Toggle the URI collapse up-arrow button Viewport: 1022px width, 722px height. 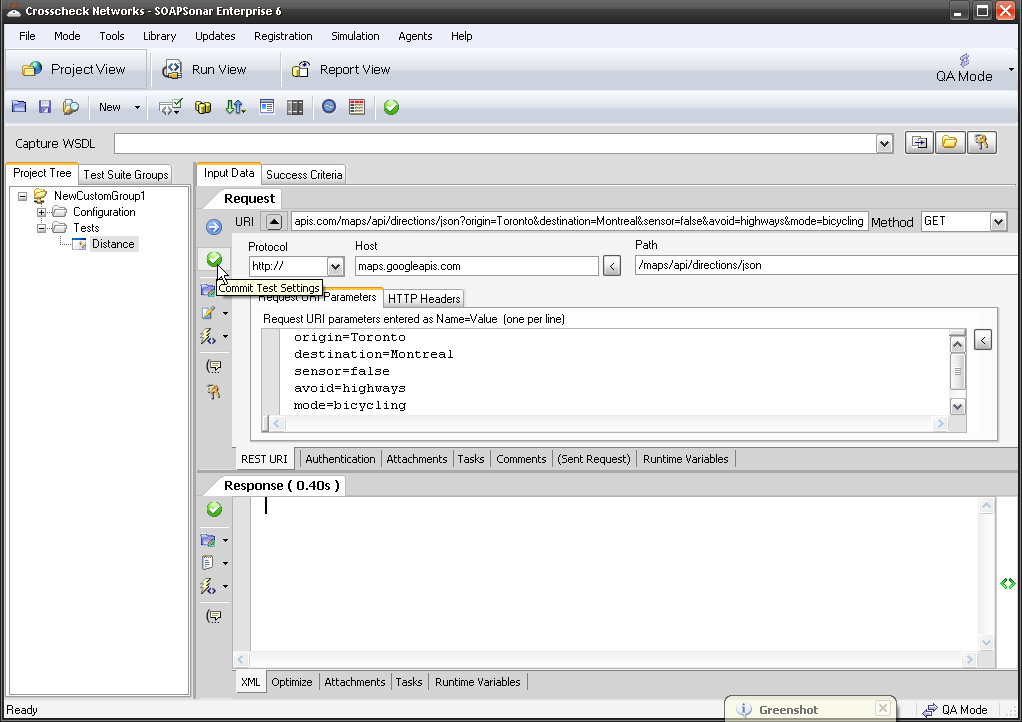[x=274, y=222]
